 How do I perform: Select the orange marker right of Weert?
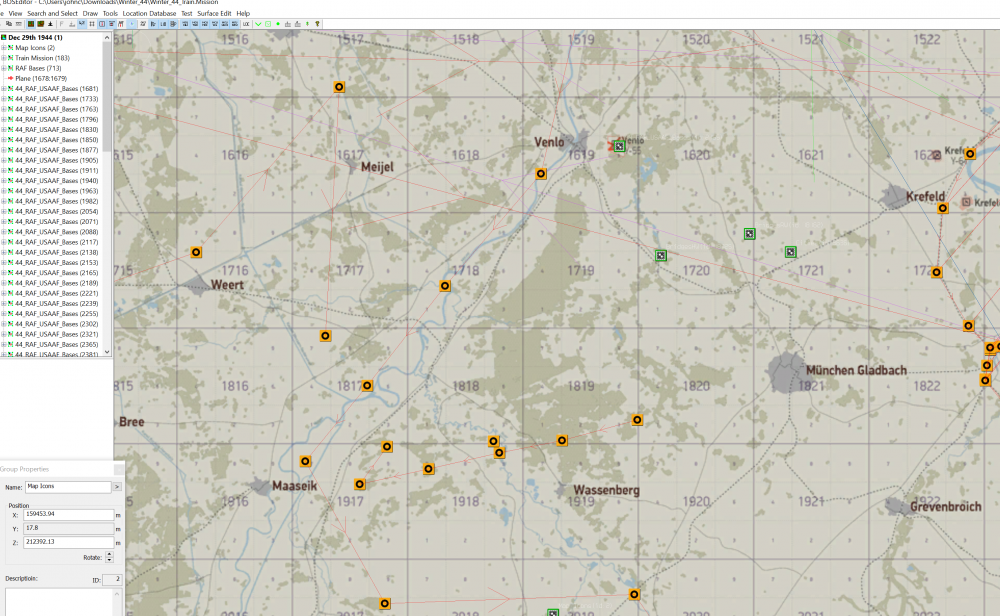click(445, 286)
